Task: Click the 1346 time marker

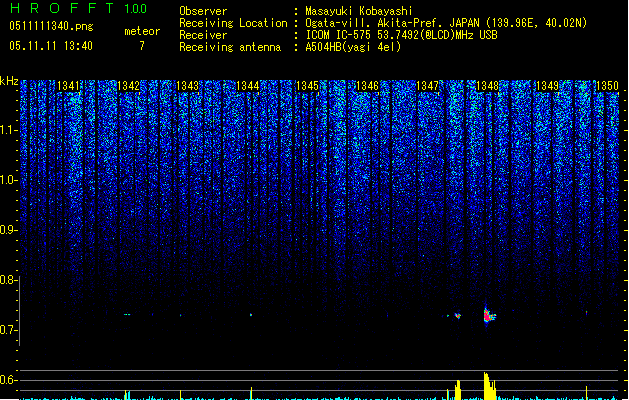Action: coord(367,86)
